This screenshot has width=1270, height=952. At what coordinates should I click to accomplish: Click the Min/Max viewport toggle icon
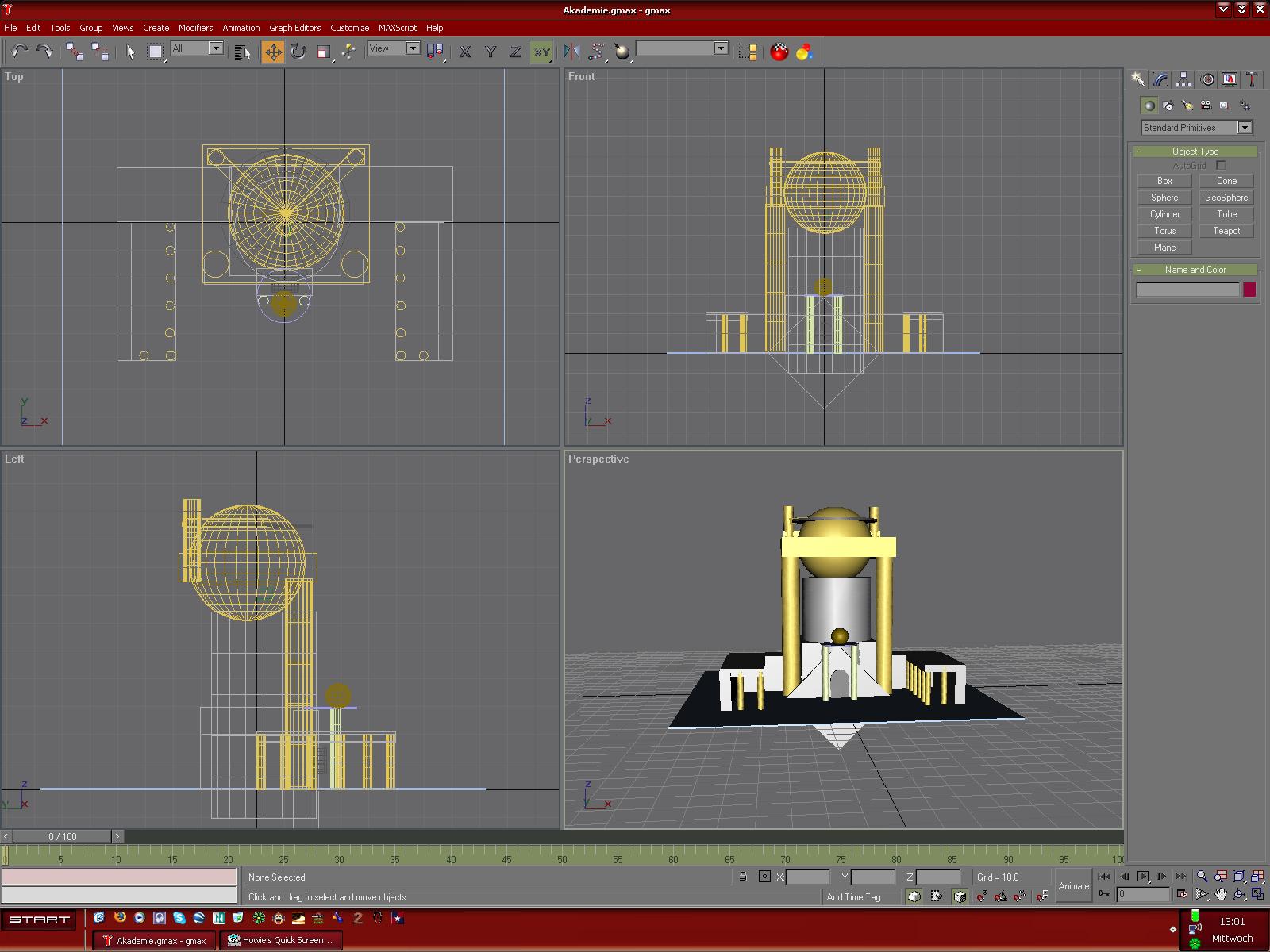pyautogui.click(x=1257, y=894)
